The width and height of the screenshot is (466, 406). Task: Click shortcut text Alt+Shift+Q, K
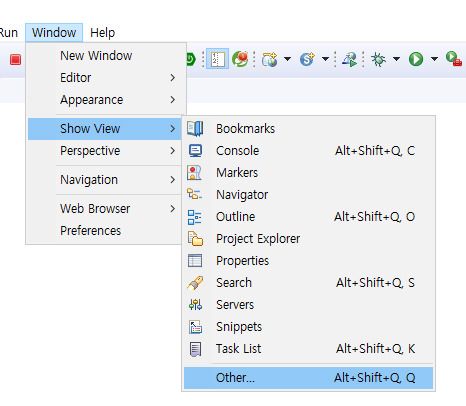click(x=375, y=349)
